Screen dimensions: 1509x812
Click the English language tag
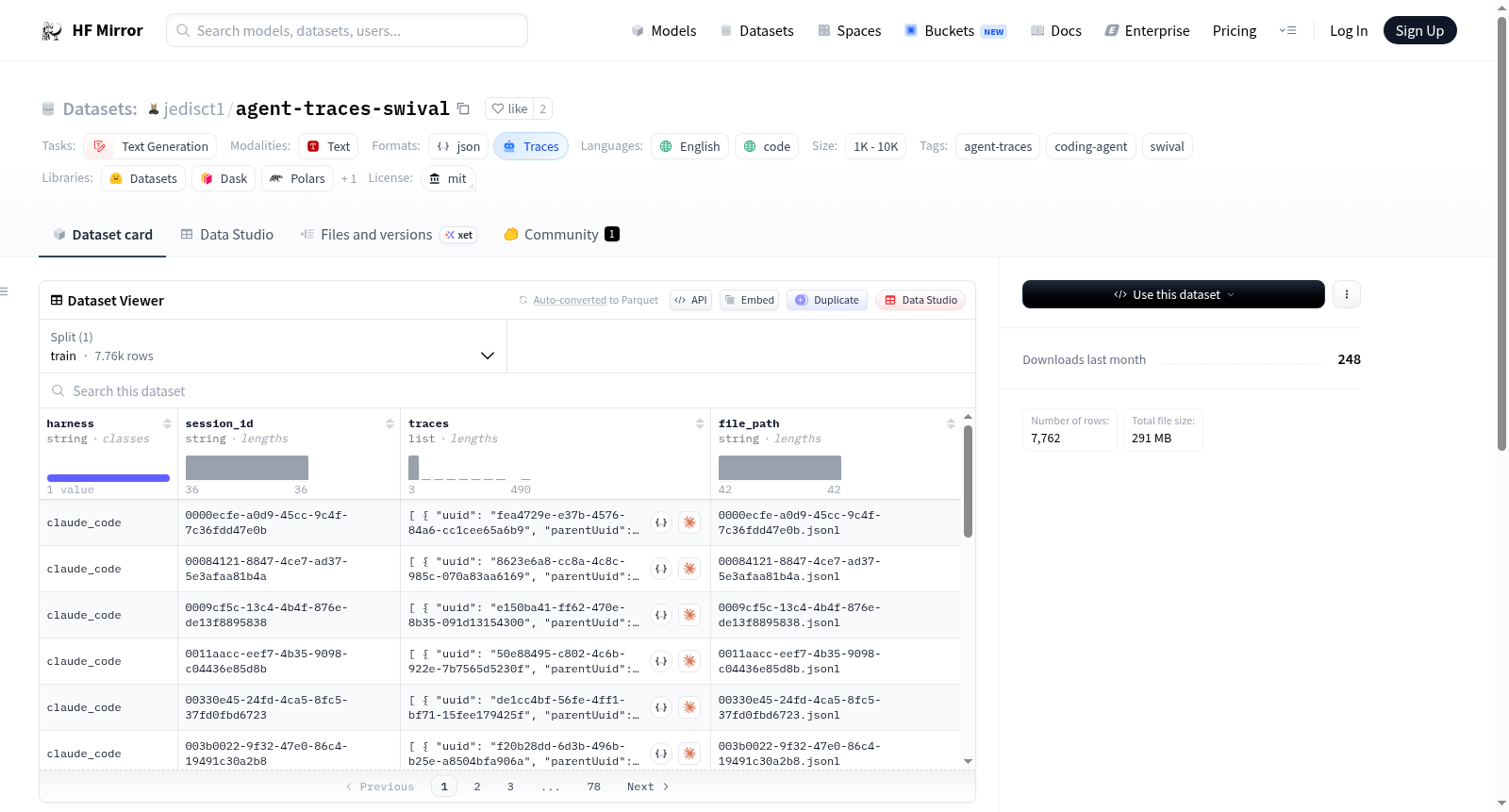689,146
